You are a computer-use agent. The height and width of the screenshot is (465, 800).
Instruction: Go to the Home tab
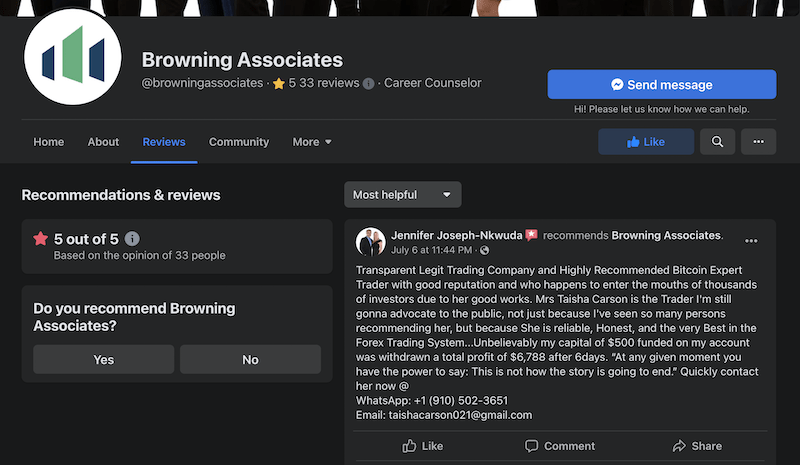[49, 142]
